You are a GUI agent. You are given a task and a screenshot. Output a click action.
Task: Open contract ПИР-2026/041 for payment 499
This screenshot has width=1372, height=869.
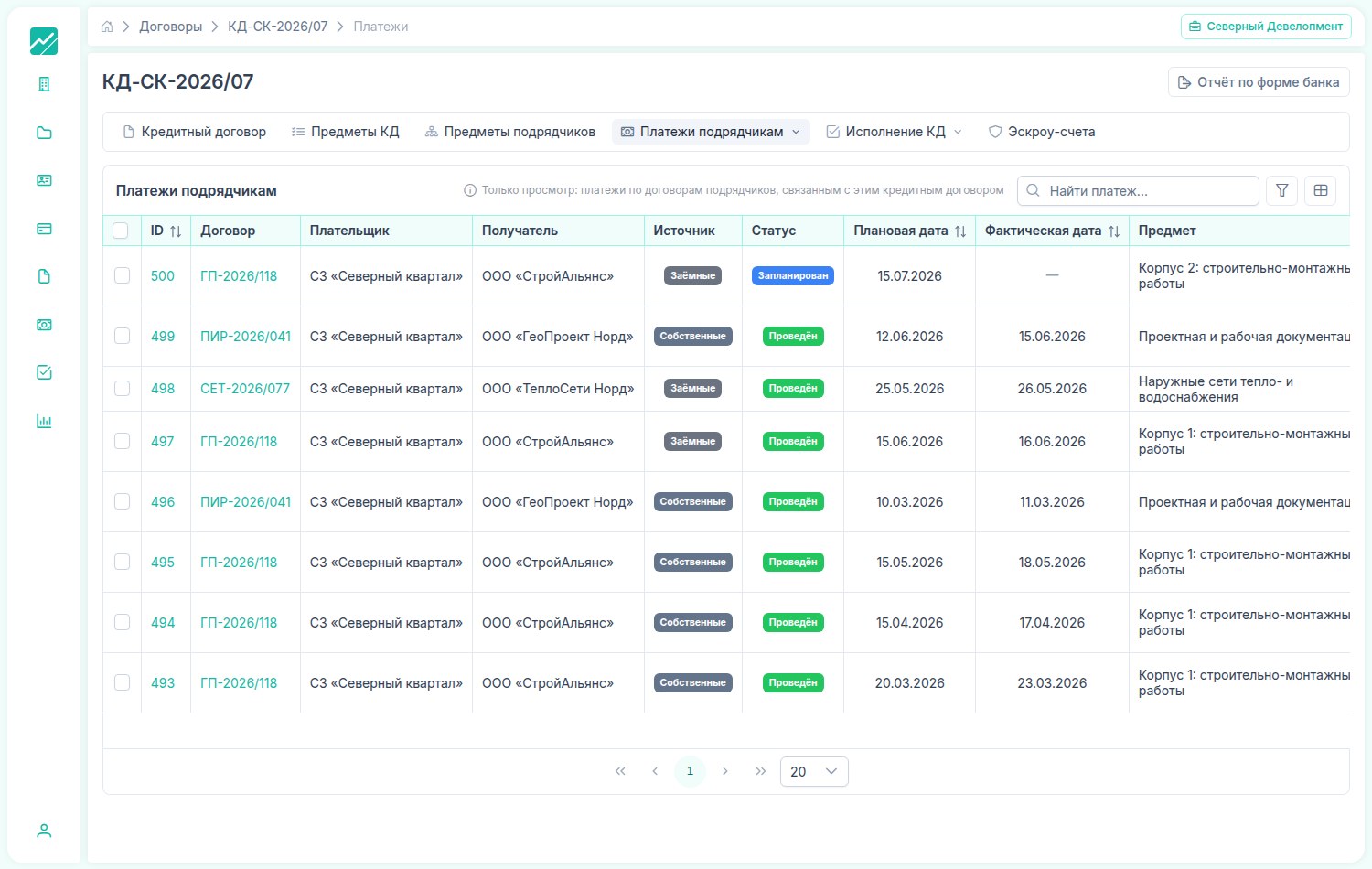point(245,337)
